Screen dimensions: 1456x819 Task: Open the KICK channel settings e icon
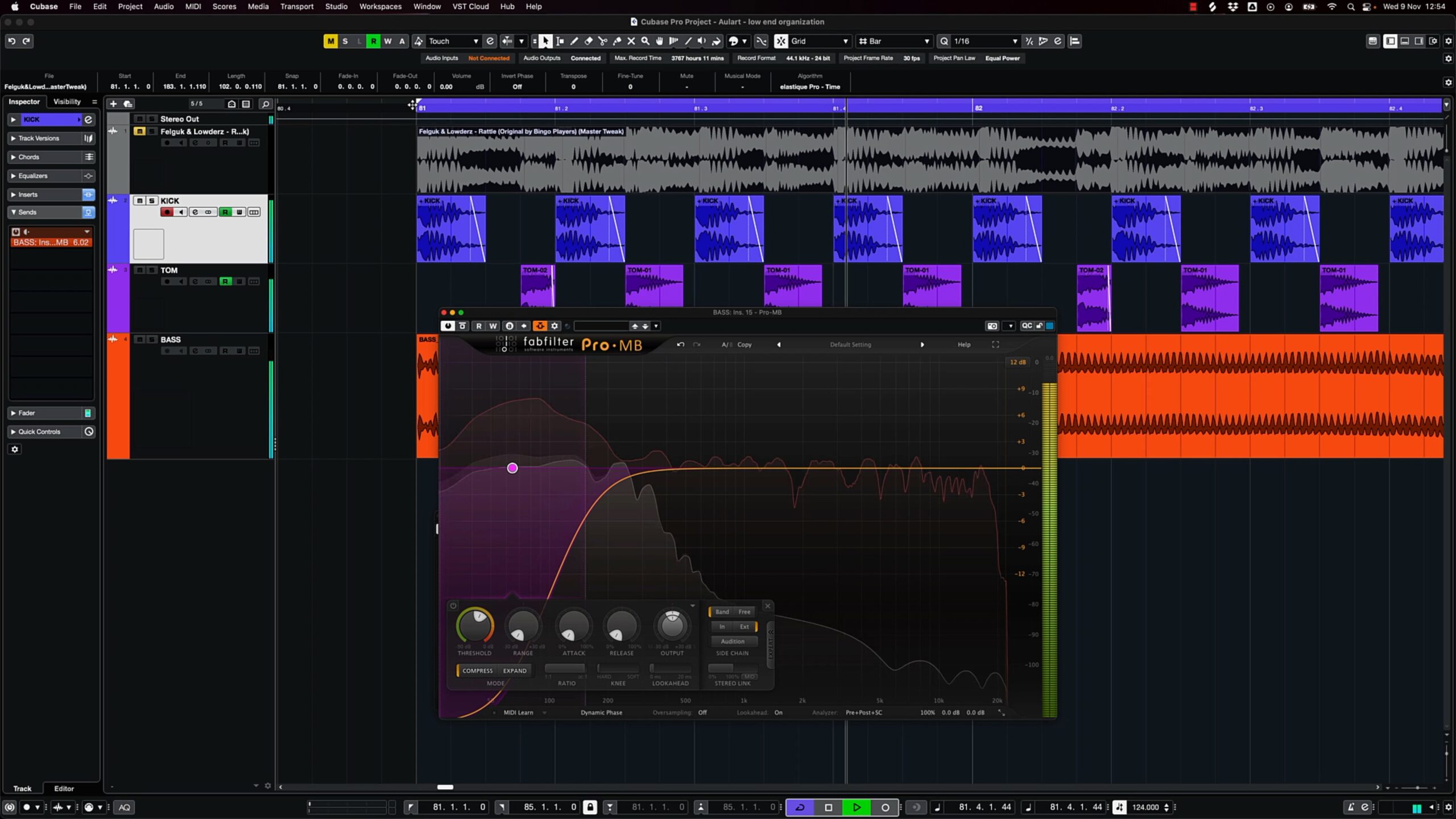pos(88,119)
